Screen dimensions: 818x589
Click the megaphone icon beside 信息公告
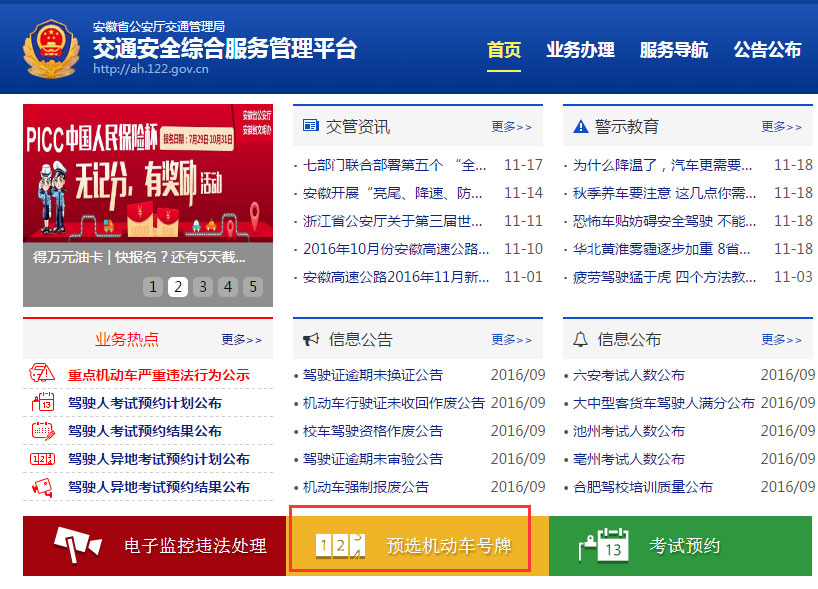coord(310,339)
